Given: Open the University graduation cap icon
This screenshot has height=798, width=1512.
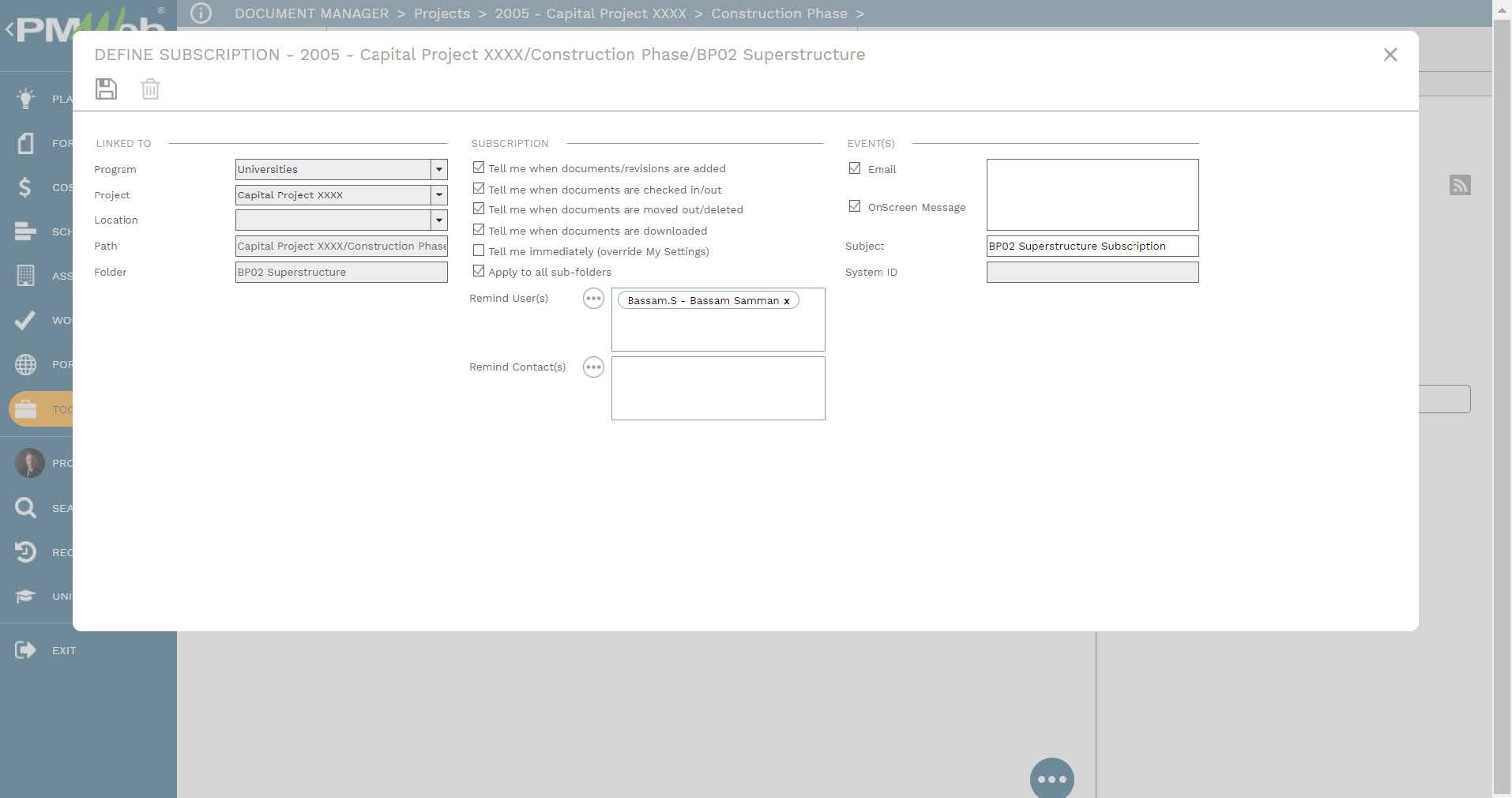Looking at the screenshot, I should coord(25,596).
